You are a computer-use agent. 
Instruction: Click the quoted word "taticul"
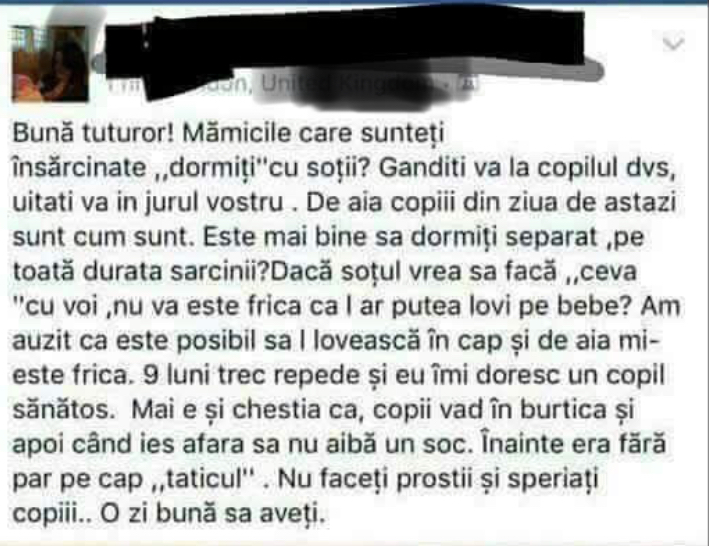(x=201, y=479)
